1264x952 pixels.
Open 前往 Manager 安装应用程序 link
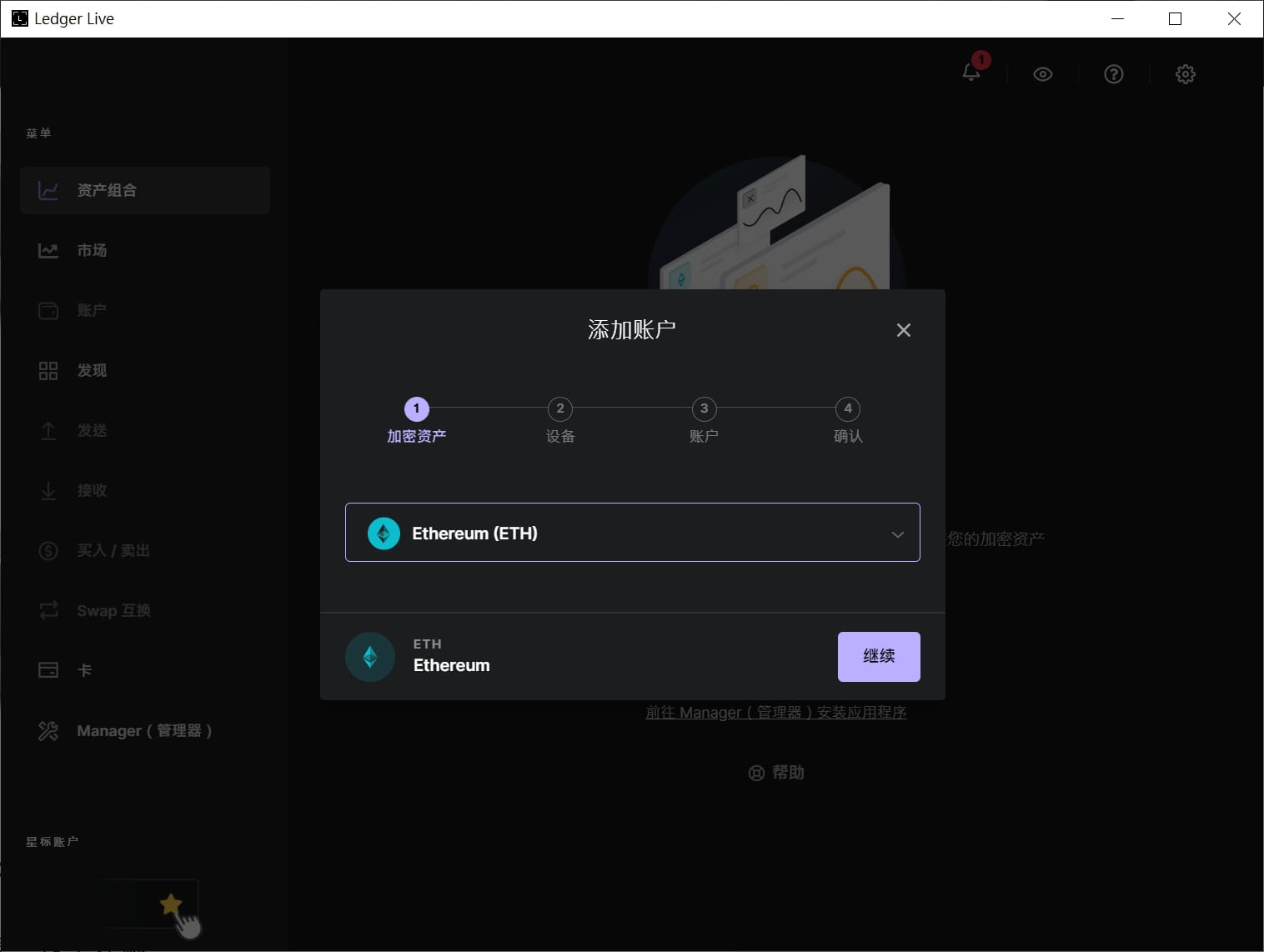click(775, 713)
